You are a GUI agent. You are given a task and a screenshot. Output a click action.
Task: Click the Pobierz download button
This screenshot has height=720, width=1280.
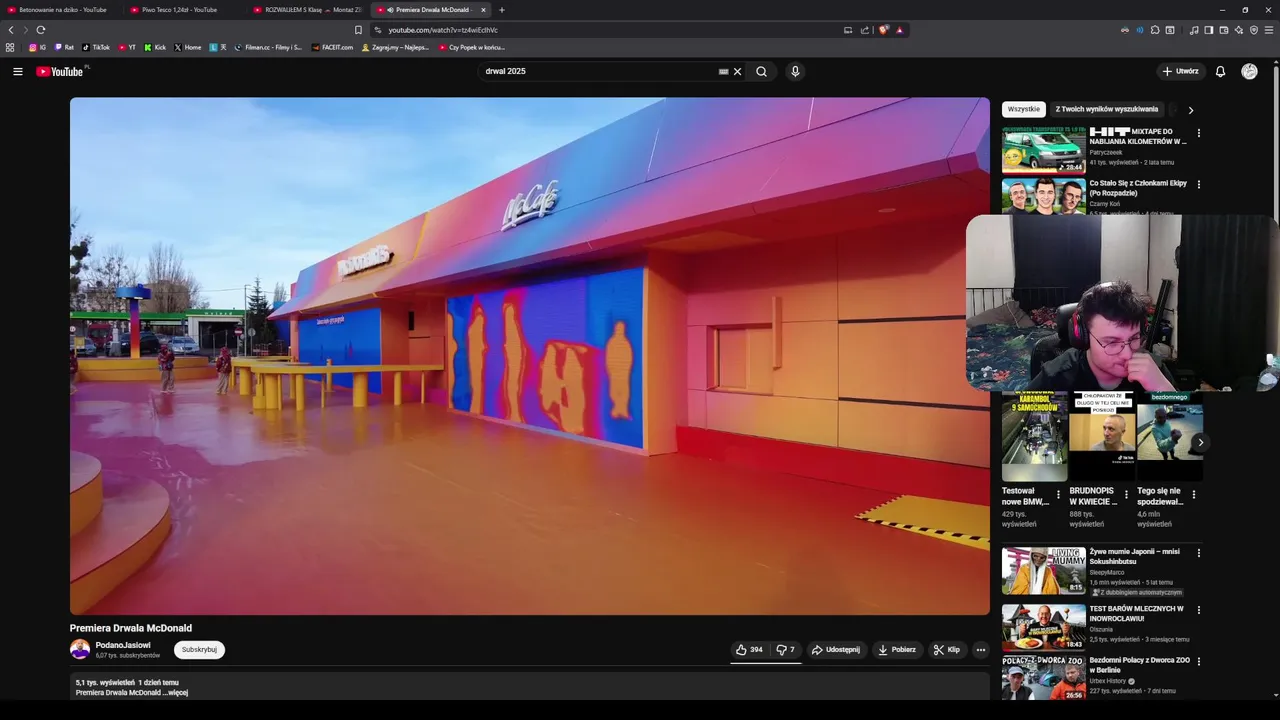(x=897, y=649)
